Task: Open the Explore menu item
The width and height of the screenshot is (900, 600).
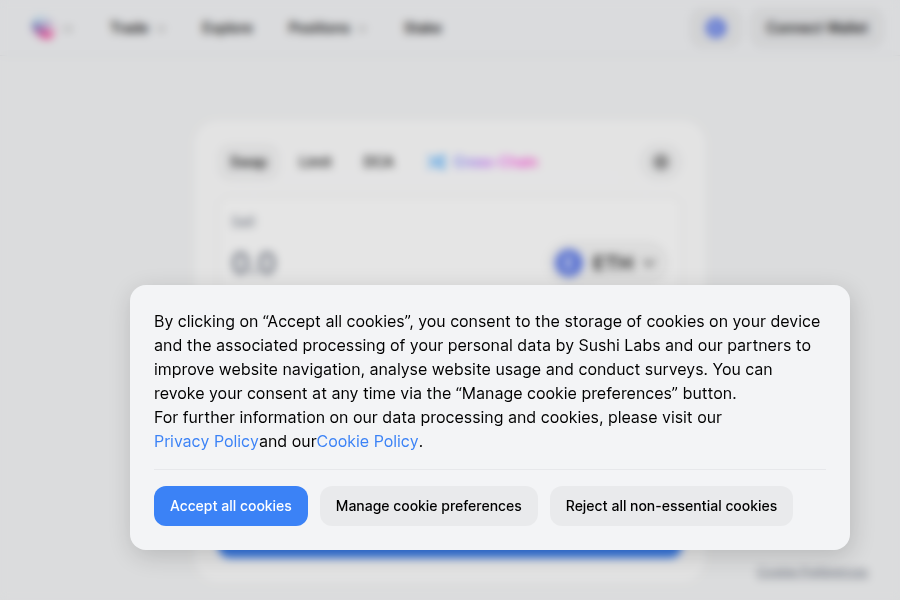Action: (x=226, y=28)
